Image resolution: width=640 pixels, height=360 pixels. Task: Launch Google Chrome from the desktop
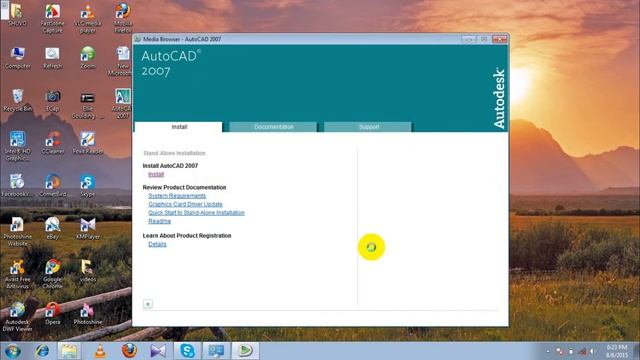point(52,274)
